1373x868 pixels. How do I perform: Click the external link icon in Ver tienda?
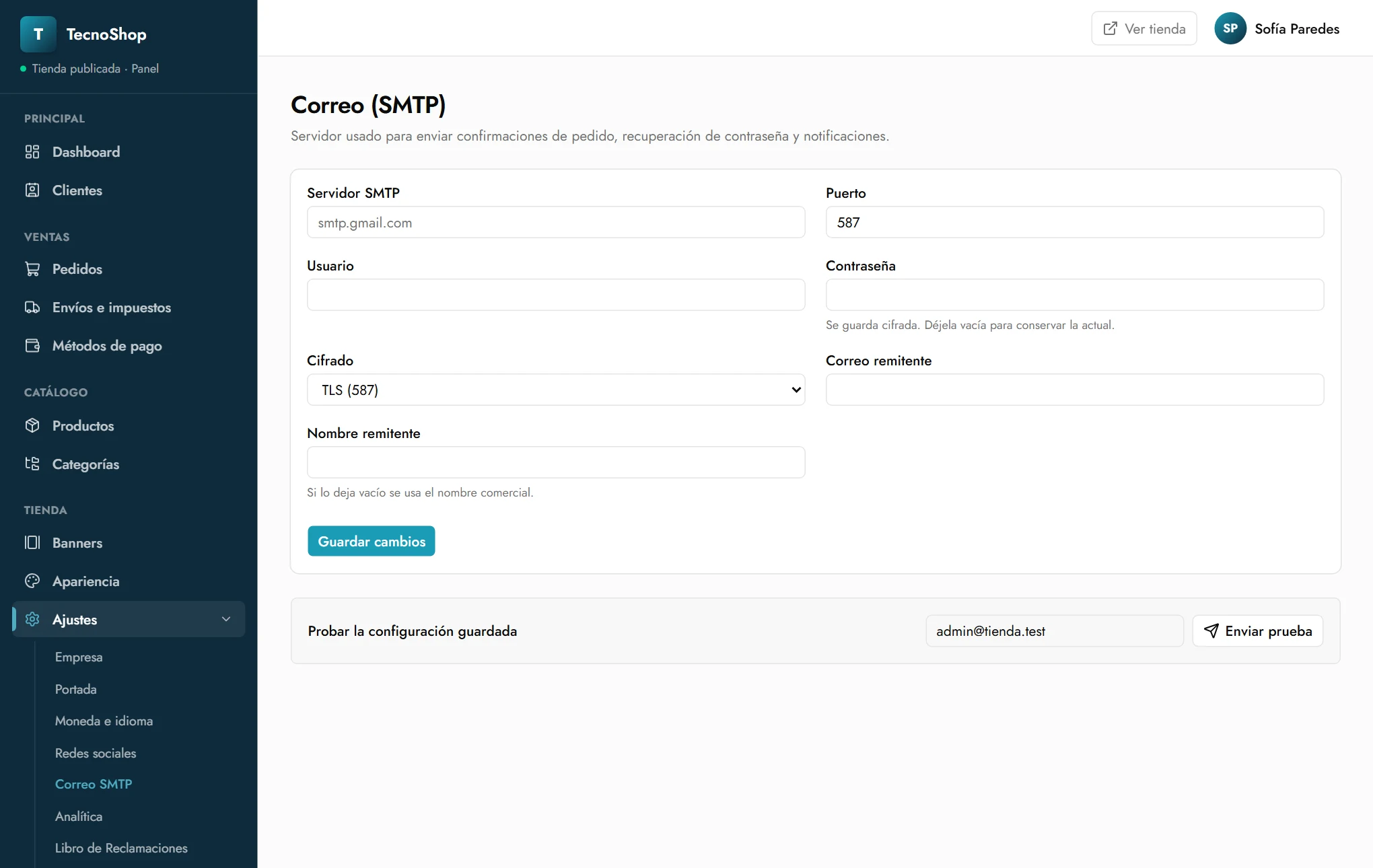[x=1111, y=29]
